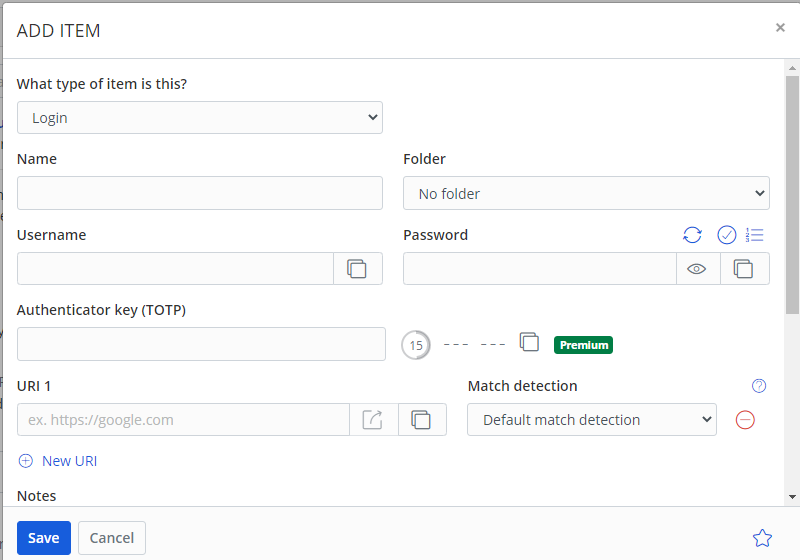The height and width of the screenshot is (560, 800).
Task: Open Default match detection dropdown
Action: (x=592, y=420)
